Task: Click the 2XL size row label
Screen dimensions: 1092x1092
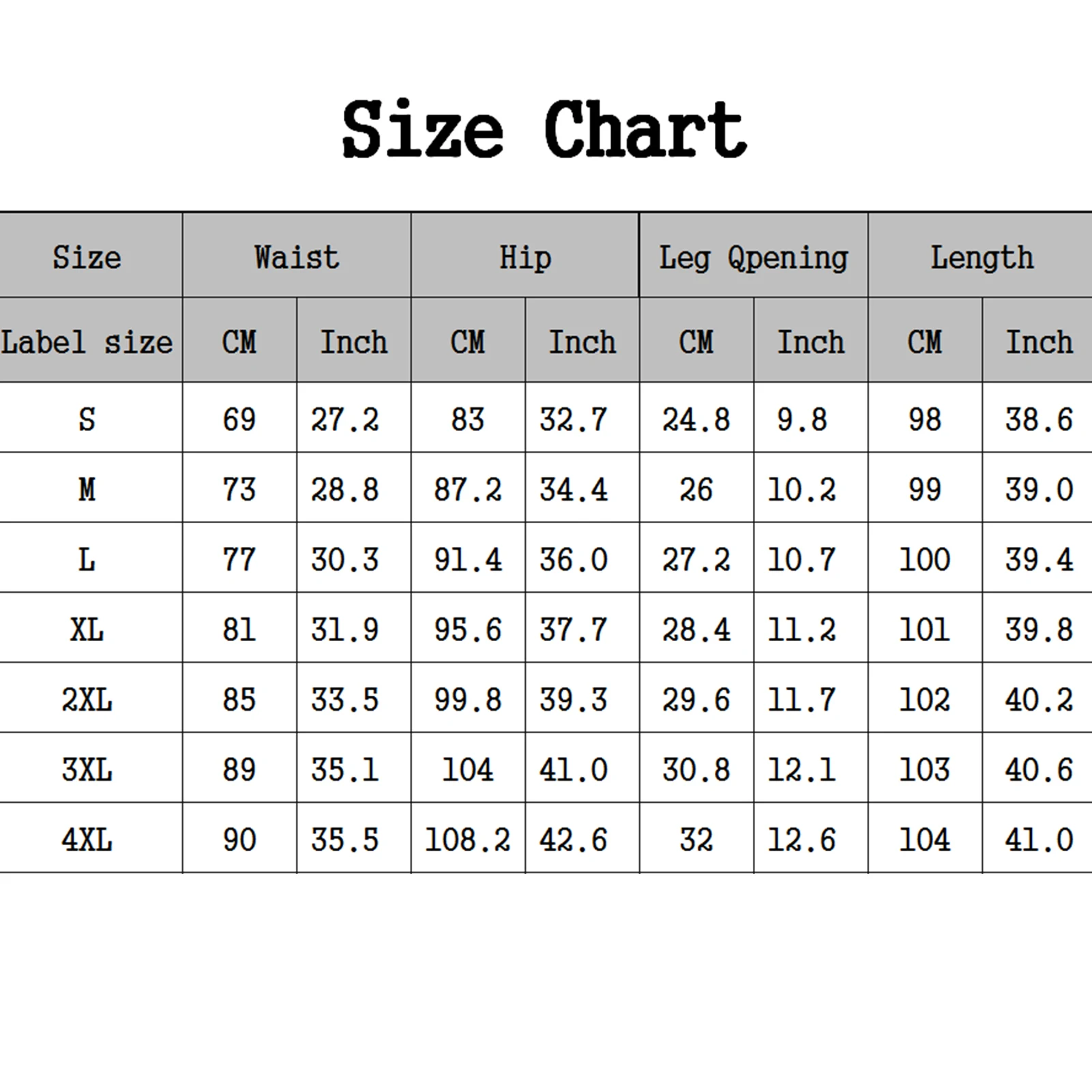Action: click(x=87, y=699)
